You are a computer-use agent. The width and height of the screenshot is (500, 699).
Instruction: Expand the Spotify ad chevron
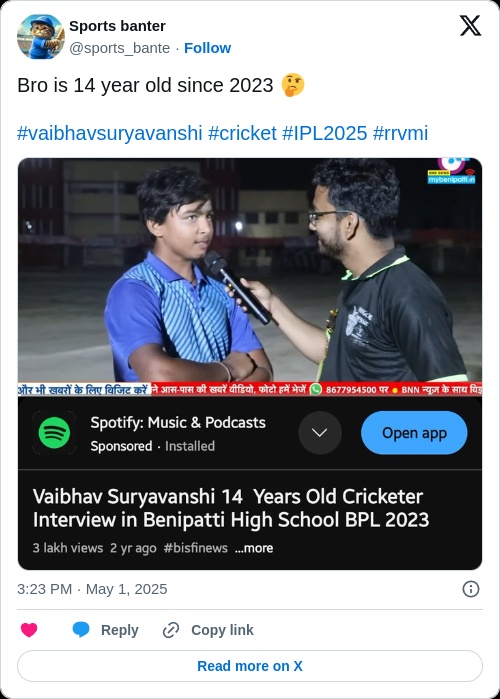(x=320, y=433)
